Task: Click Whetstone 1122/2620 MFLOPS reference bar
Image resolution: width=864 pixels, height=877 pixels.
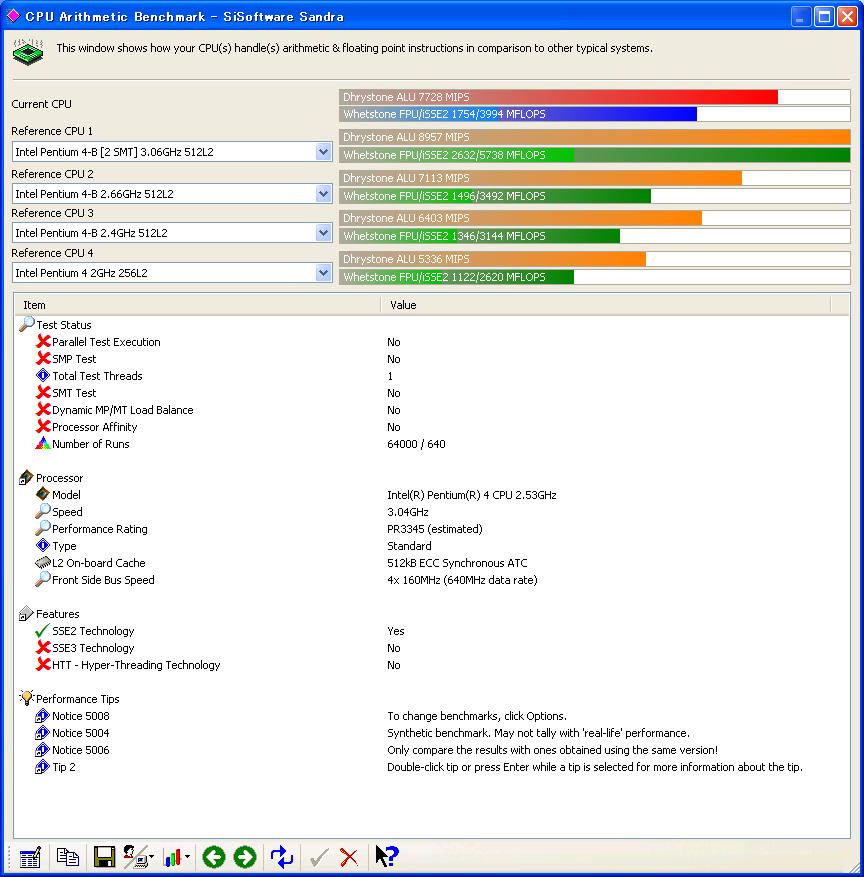Action: (x=594, y=277)
